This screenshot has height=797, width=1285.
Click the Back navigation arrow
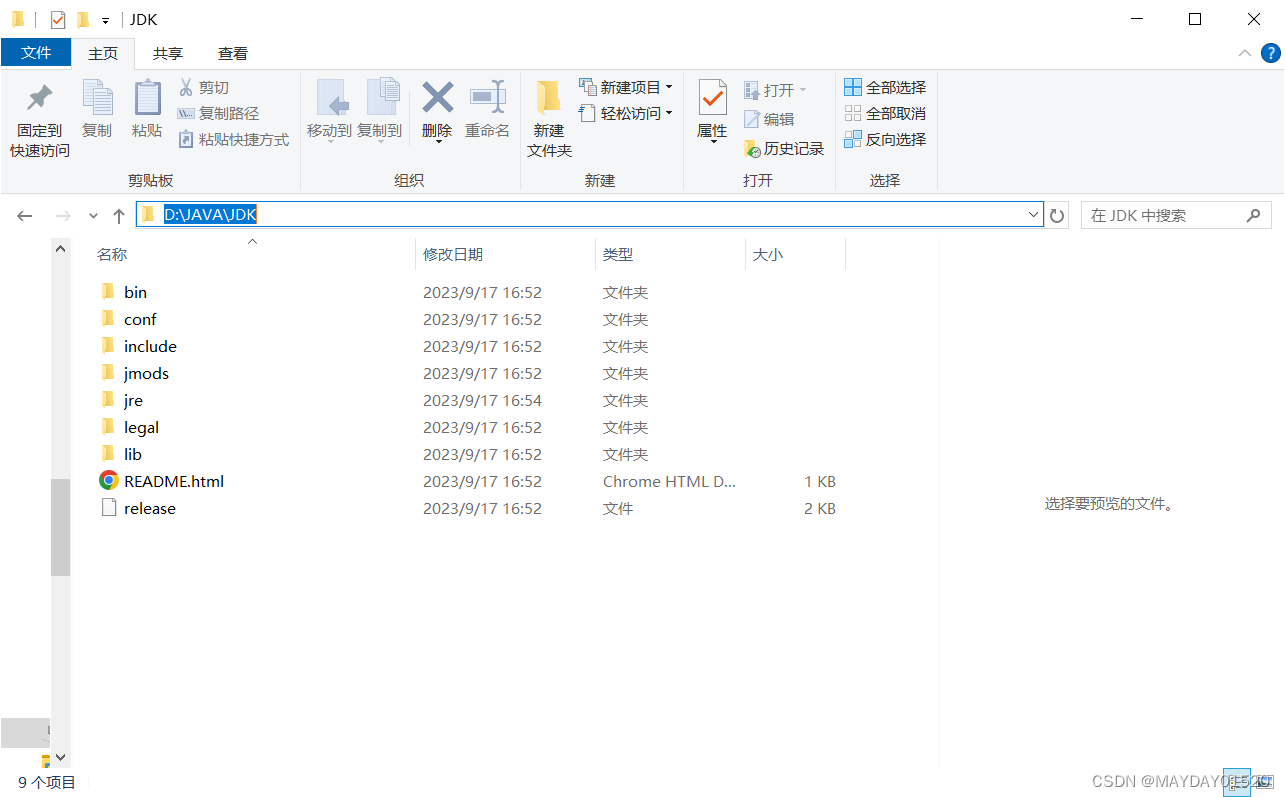pyautogui.click(x=25, y=216)
